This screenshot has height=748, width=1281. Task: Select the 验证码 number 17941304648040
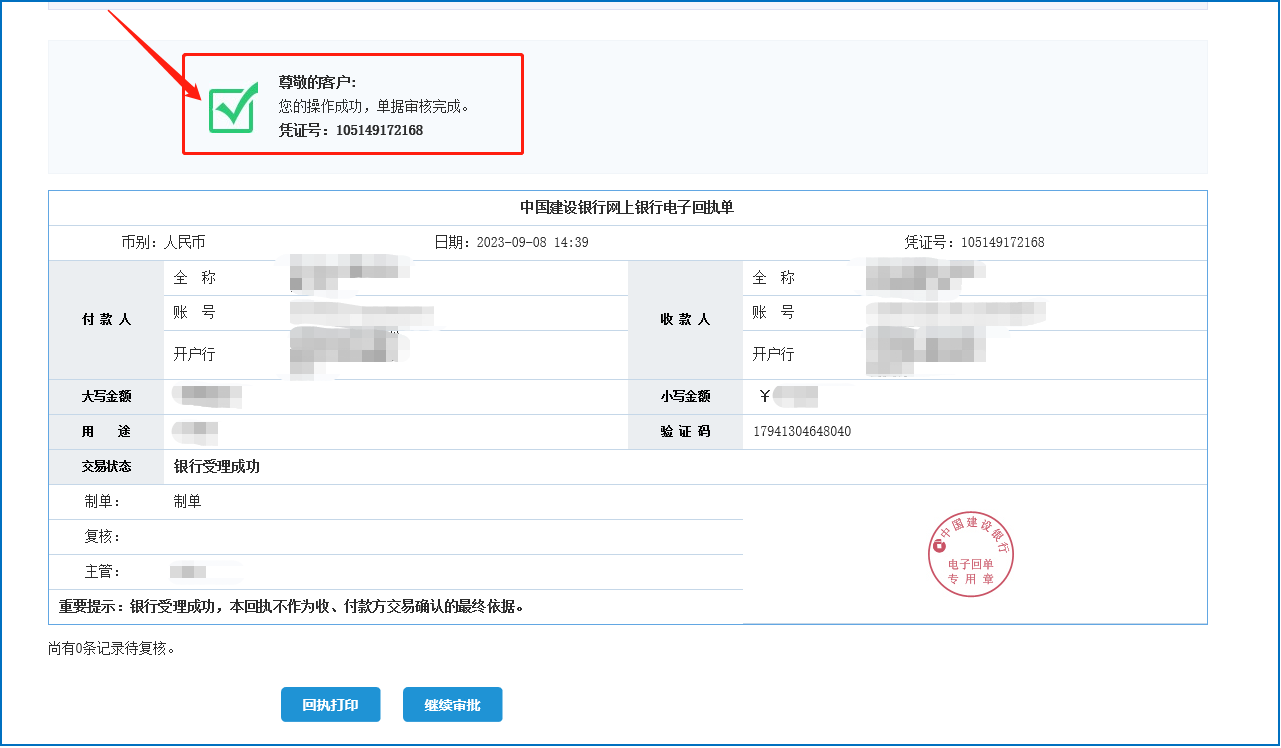tap(802, 431)
